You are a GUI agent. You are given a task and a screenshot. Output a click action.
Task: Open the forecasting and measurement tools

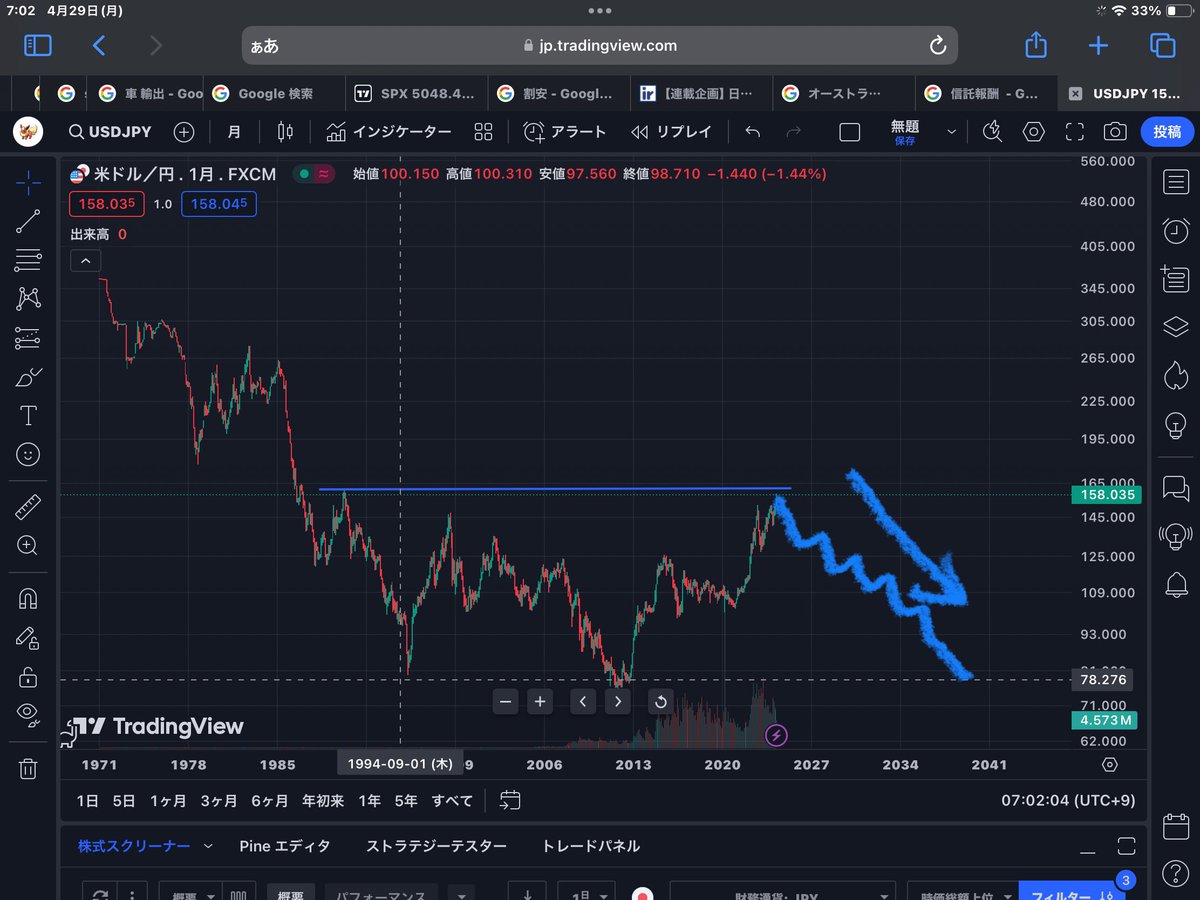pos(28,338)
